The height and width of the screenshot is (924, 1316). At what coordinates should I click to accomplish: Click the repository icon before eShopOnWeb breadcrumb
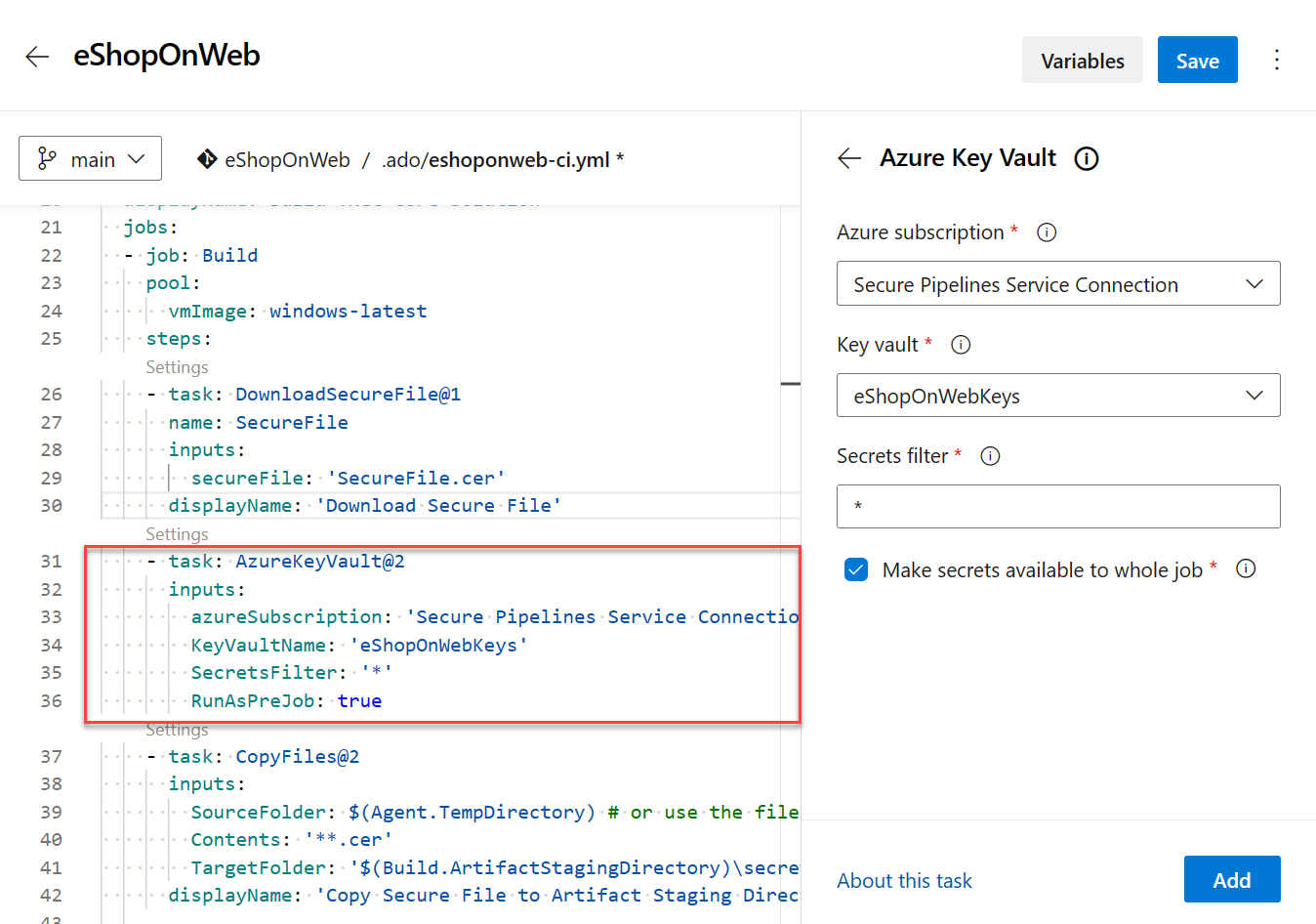(207, 157)
